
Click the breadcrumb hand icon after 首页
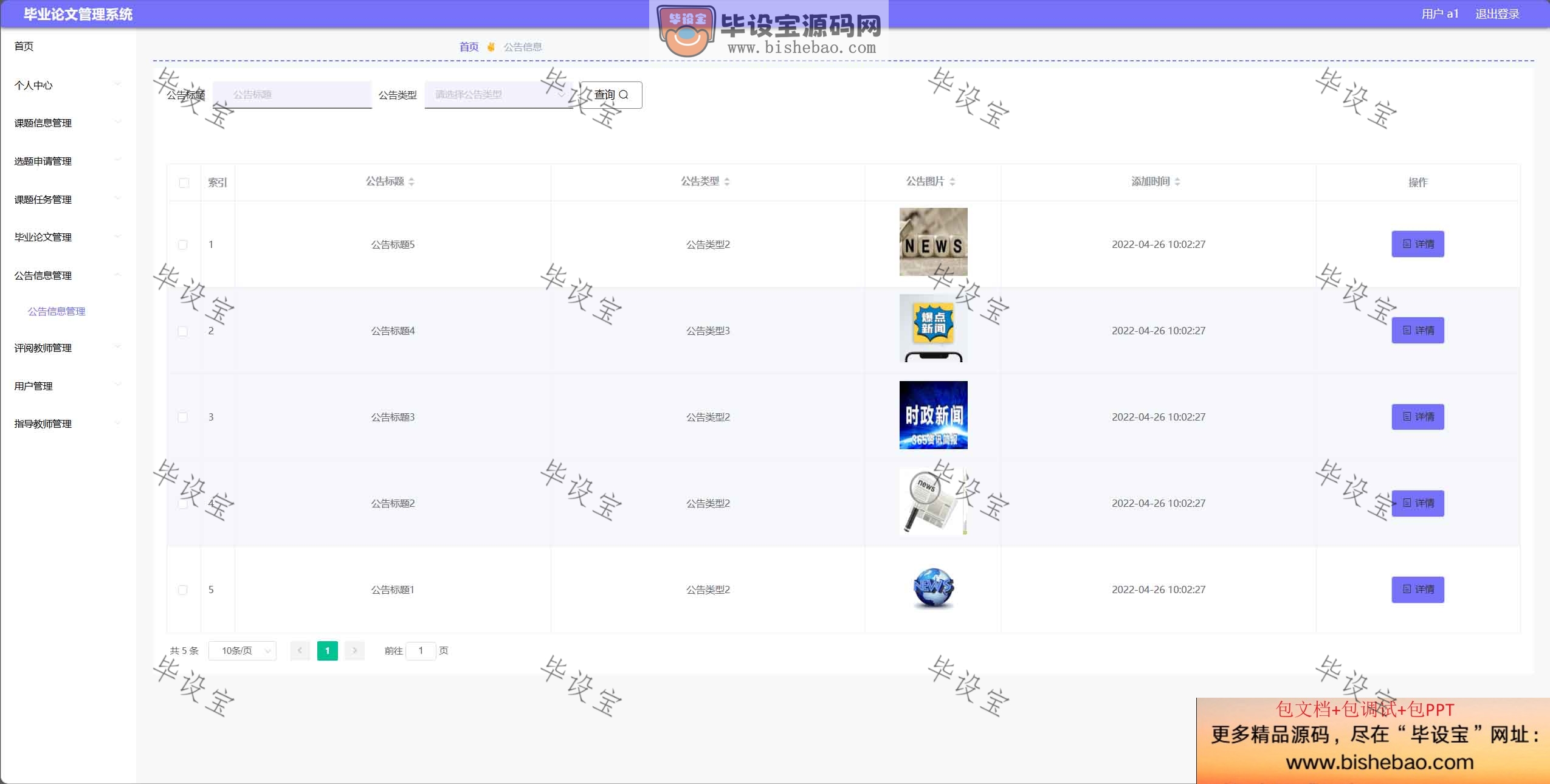click(x=491, y=47)
